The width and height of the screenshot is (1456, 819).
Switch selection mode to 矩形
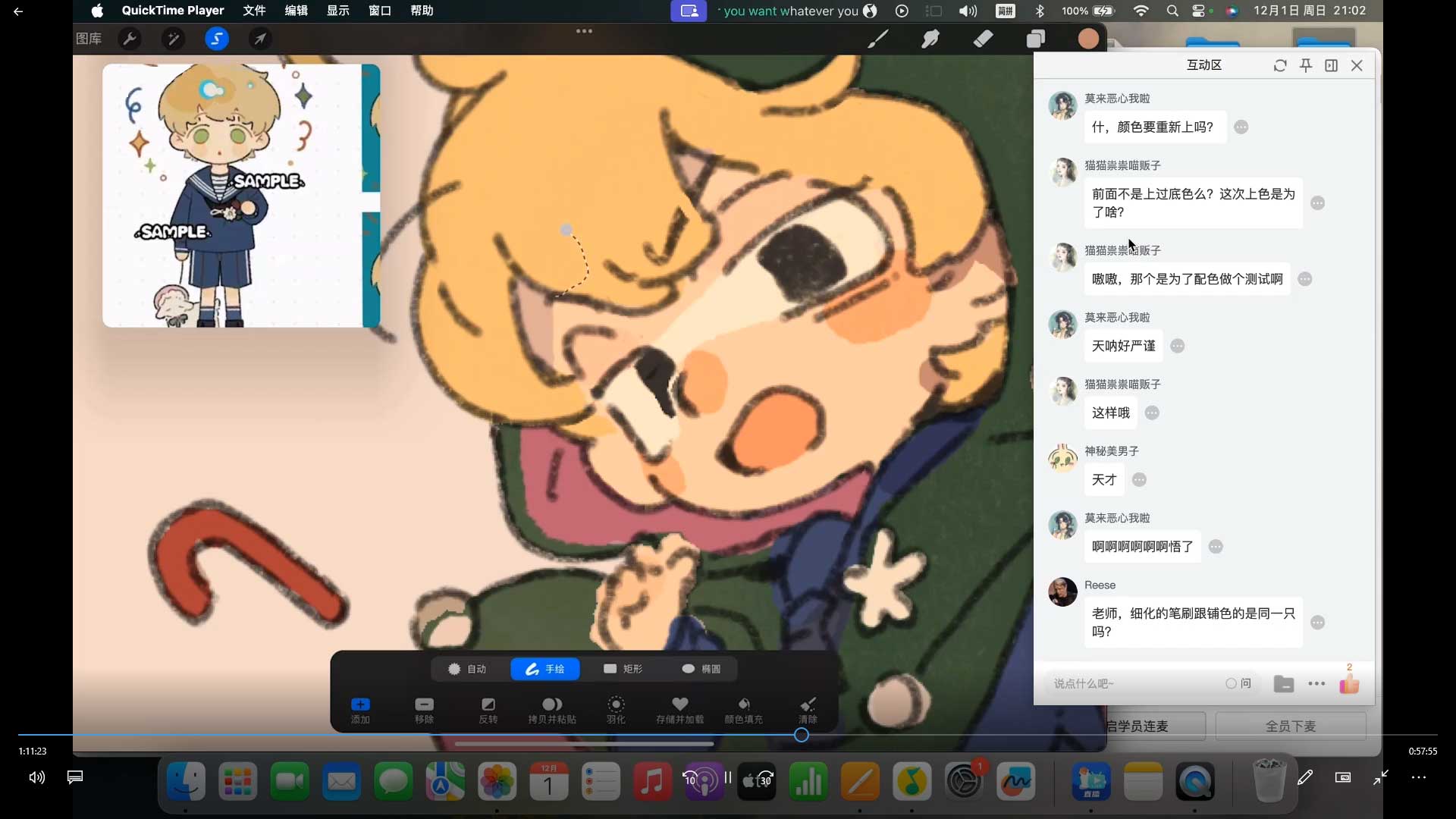pos(623,669)
